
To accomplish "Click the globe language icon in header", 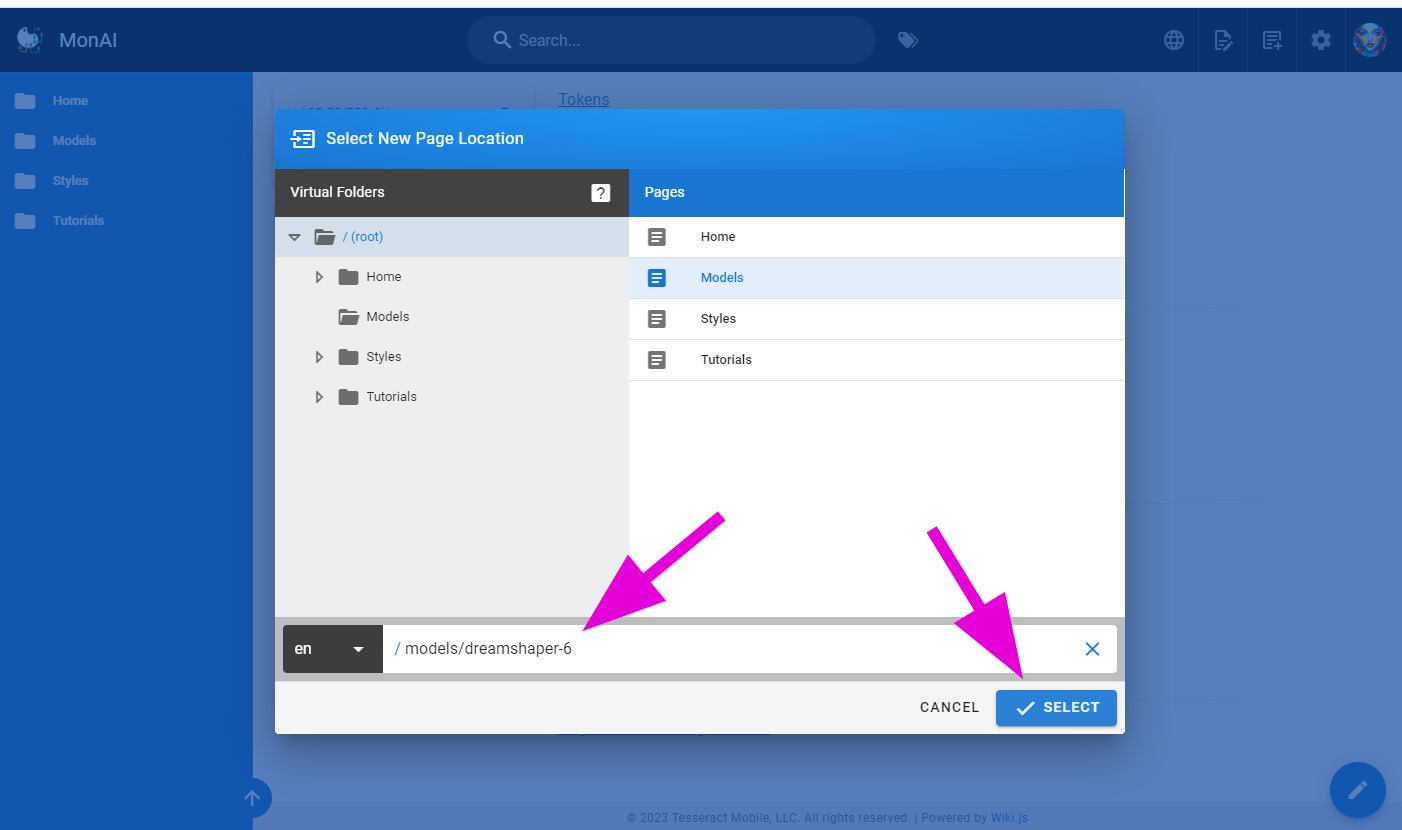I will click(x=1174, y=40).
